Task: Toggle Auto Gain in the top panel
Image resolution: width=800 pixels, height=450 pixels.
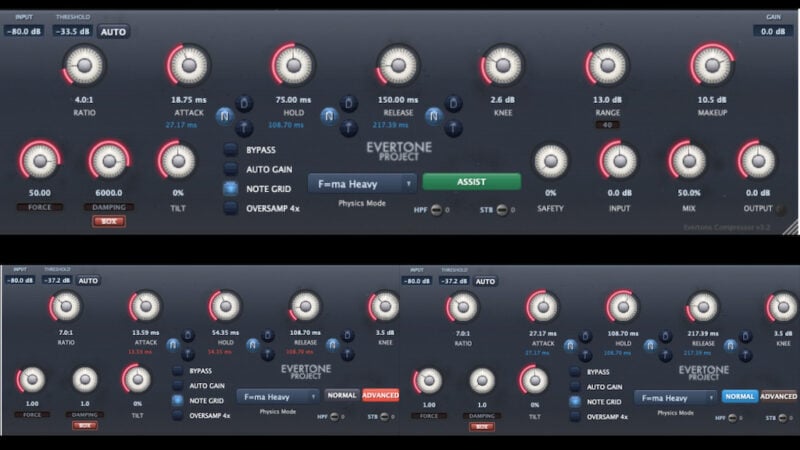Action: pos(231,170)
